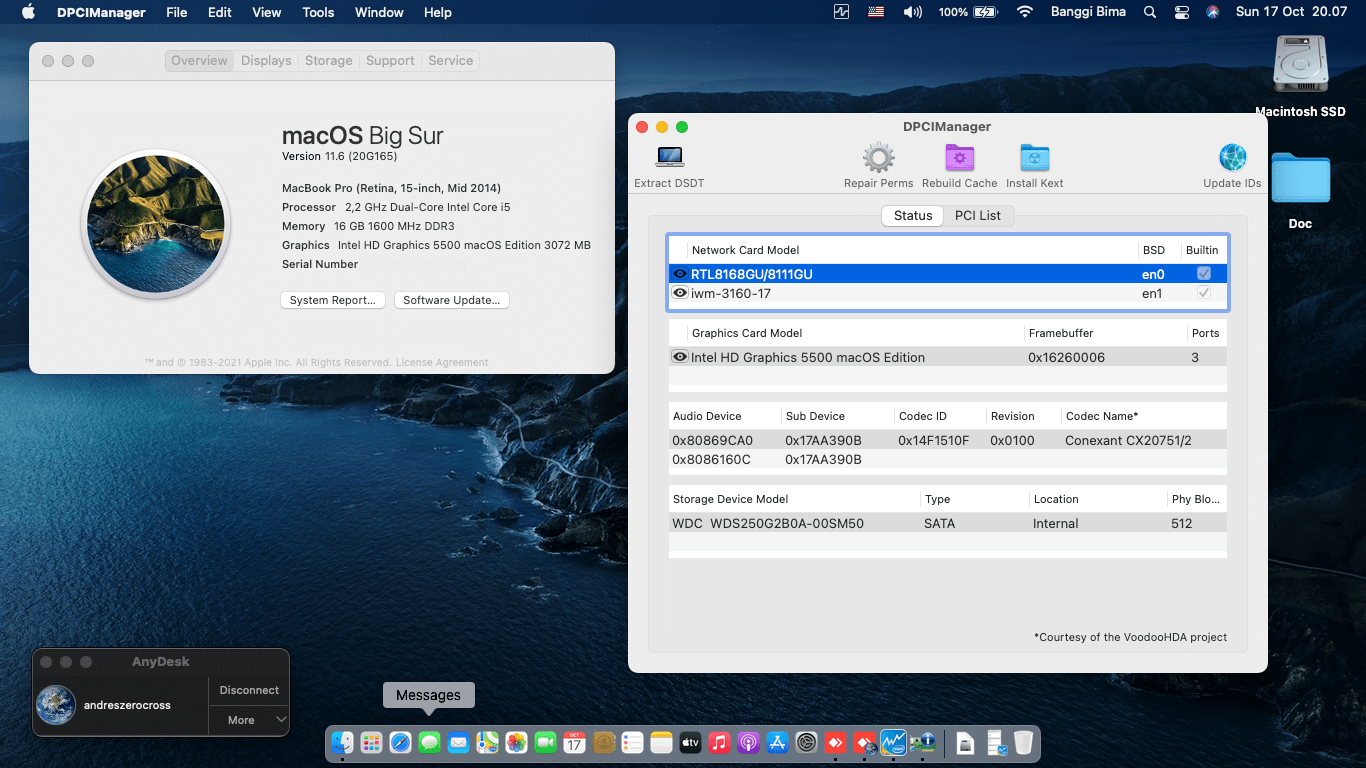Toggle Builtin checkbox for en1 row

pos(1204,293)
